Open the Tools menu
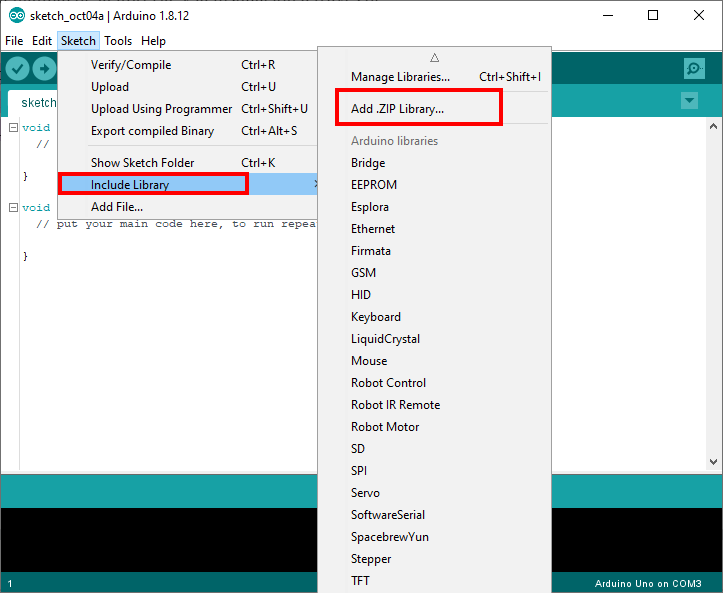The width and height of the screenshot is (723, 593). (x=118, y=41)
